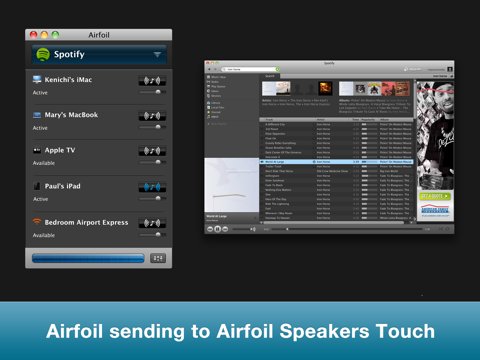Select the Mary's MacBook speaker name

pos(71,115)
